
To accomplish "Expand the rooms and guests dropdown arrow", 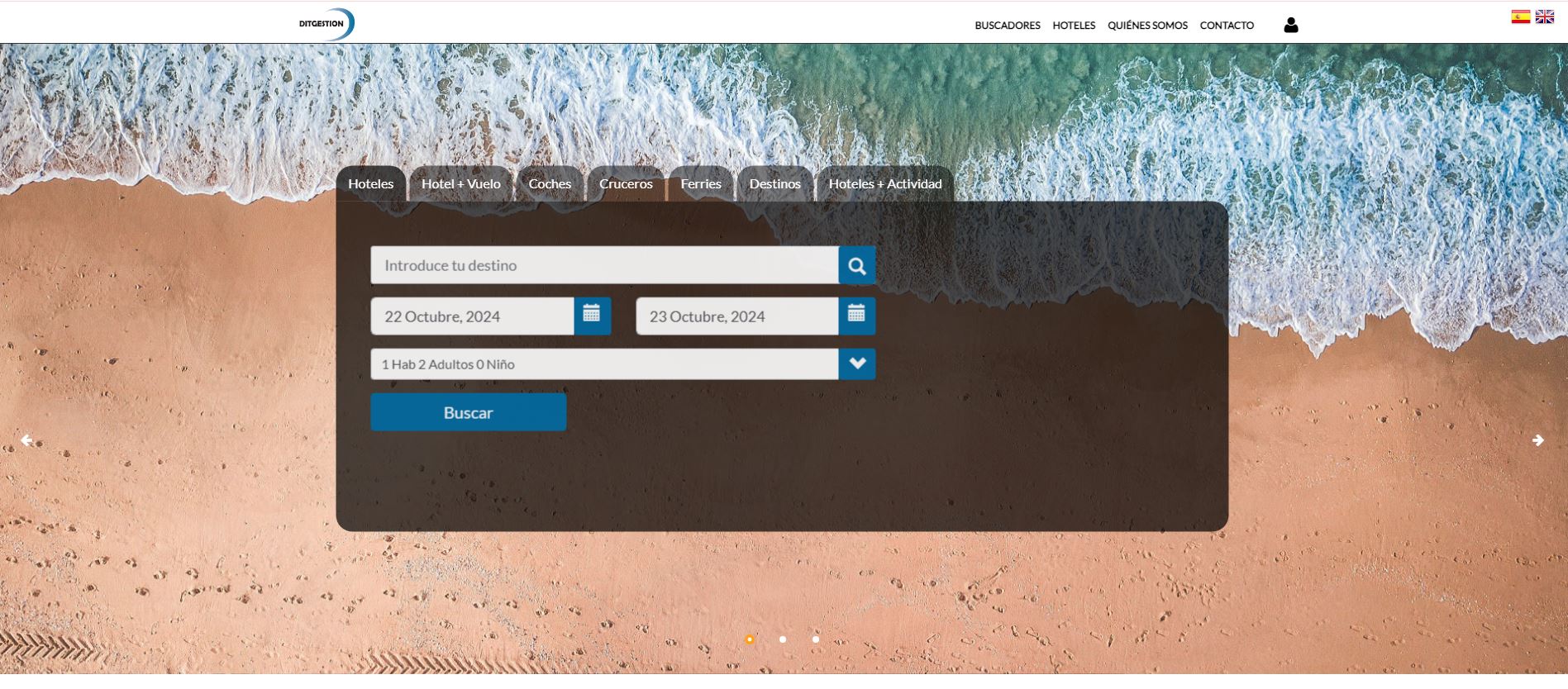I will pyautogui.click(x=856, y=364).
